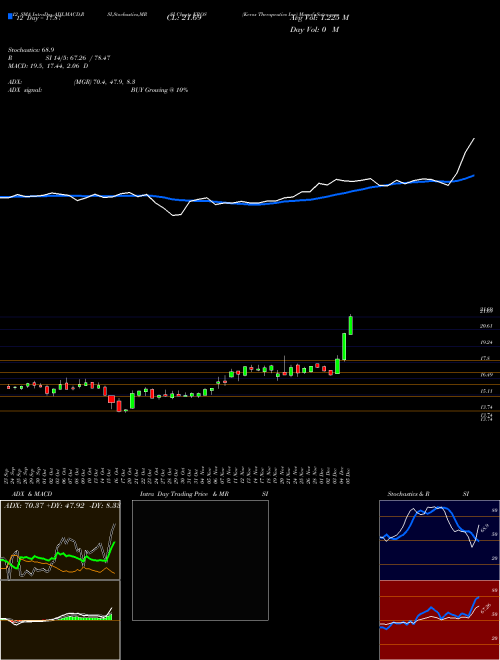Click the 19.24 price axis label

486,343
